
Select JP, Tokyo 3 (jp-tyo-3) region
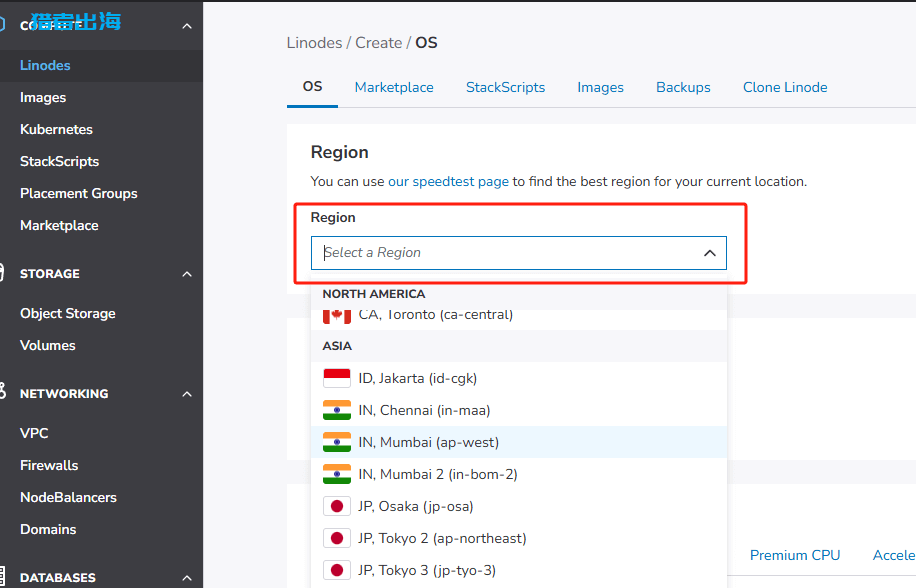click(519, 570)
